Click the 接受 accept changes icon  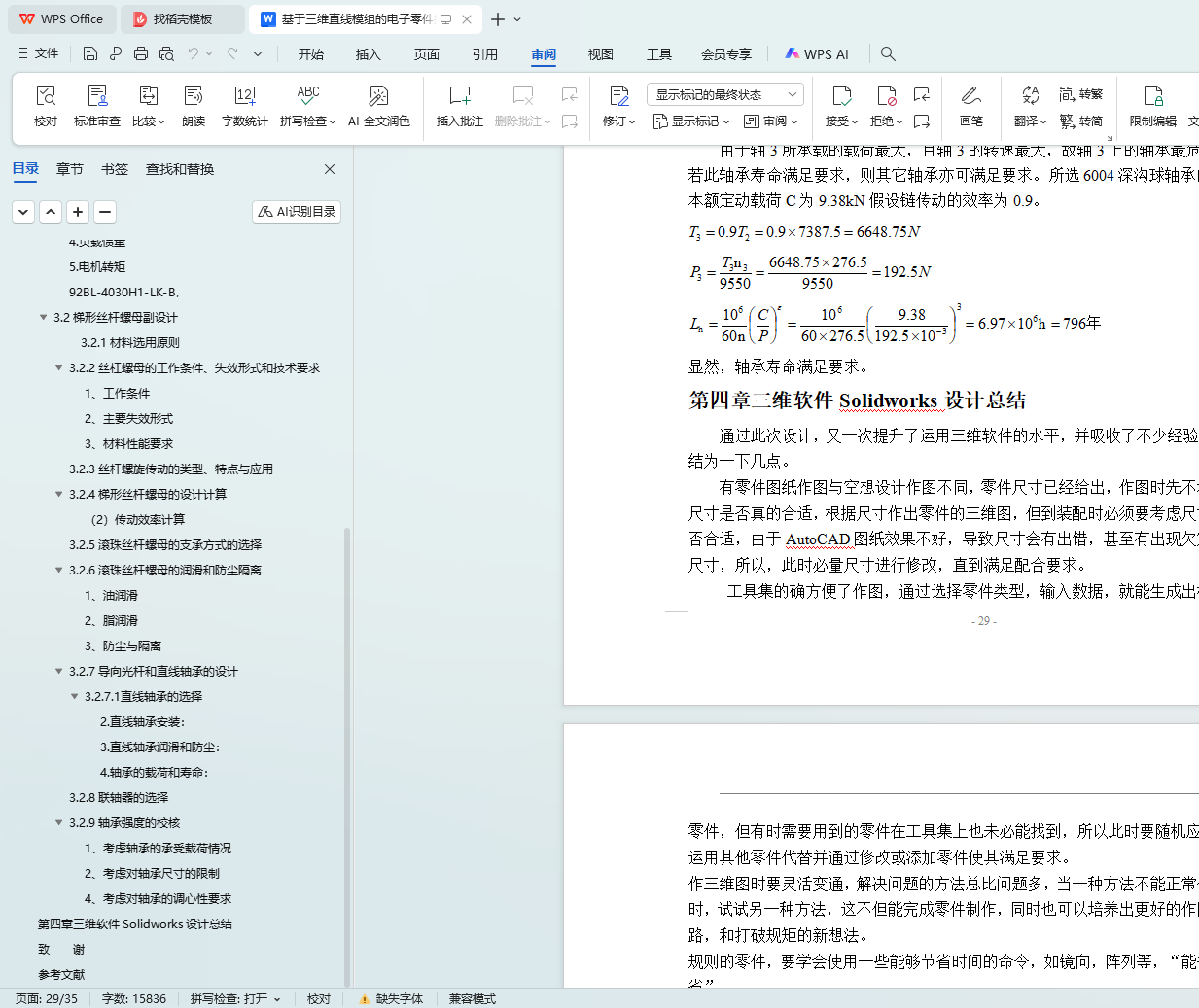[842, 95]
